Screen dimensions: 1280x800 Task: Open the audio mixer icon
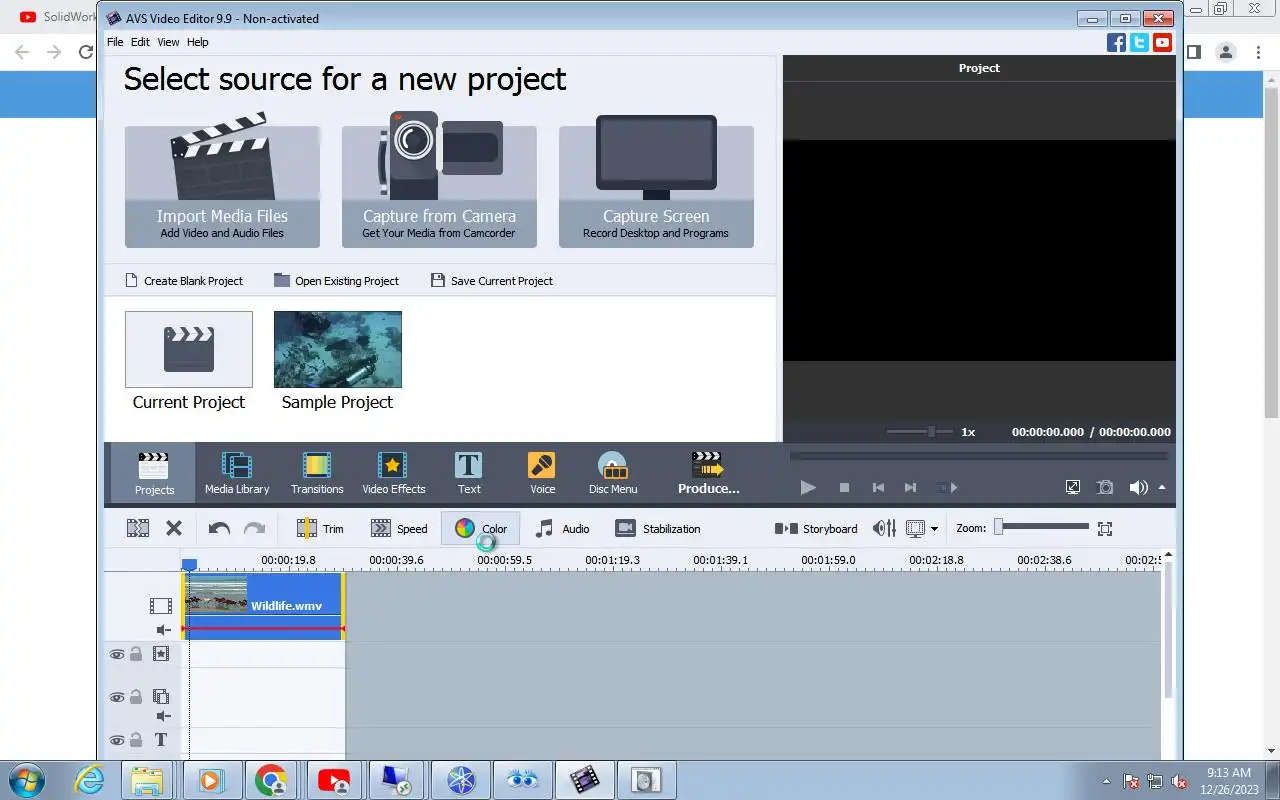pos(884,528)
